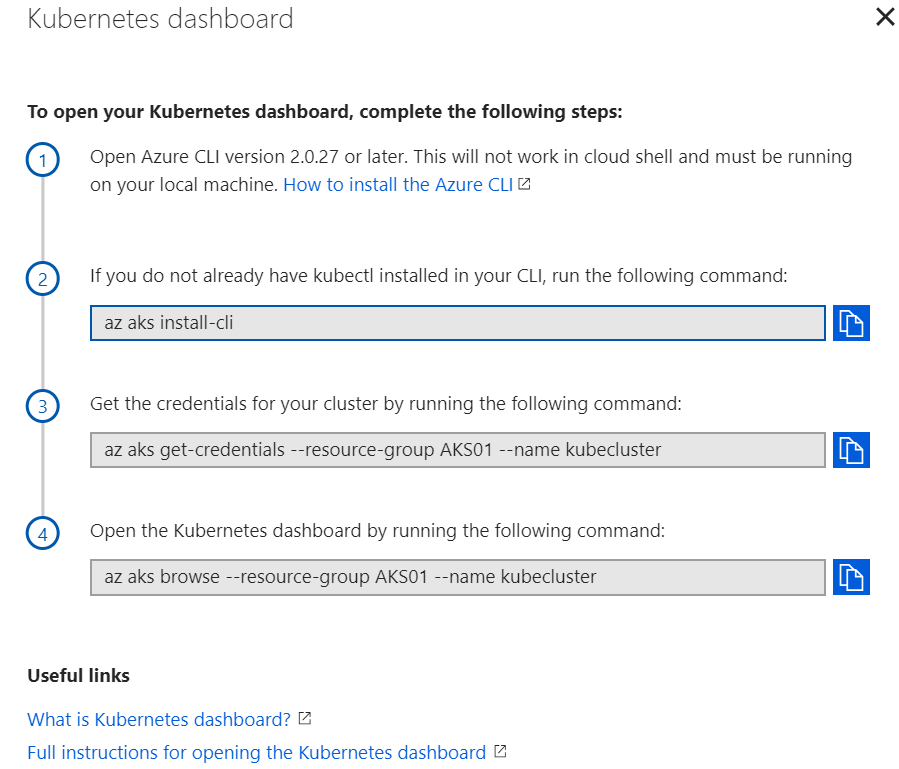
Task: Click the step 2 circle marker
Action: tap(42, 279)
